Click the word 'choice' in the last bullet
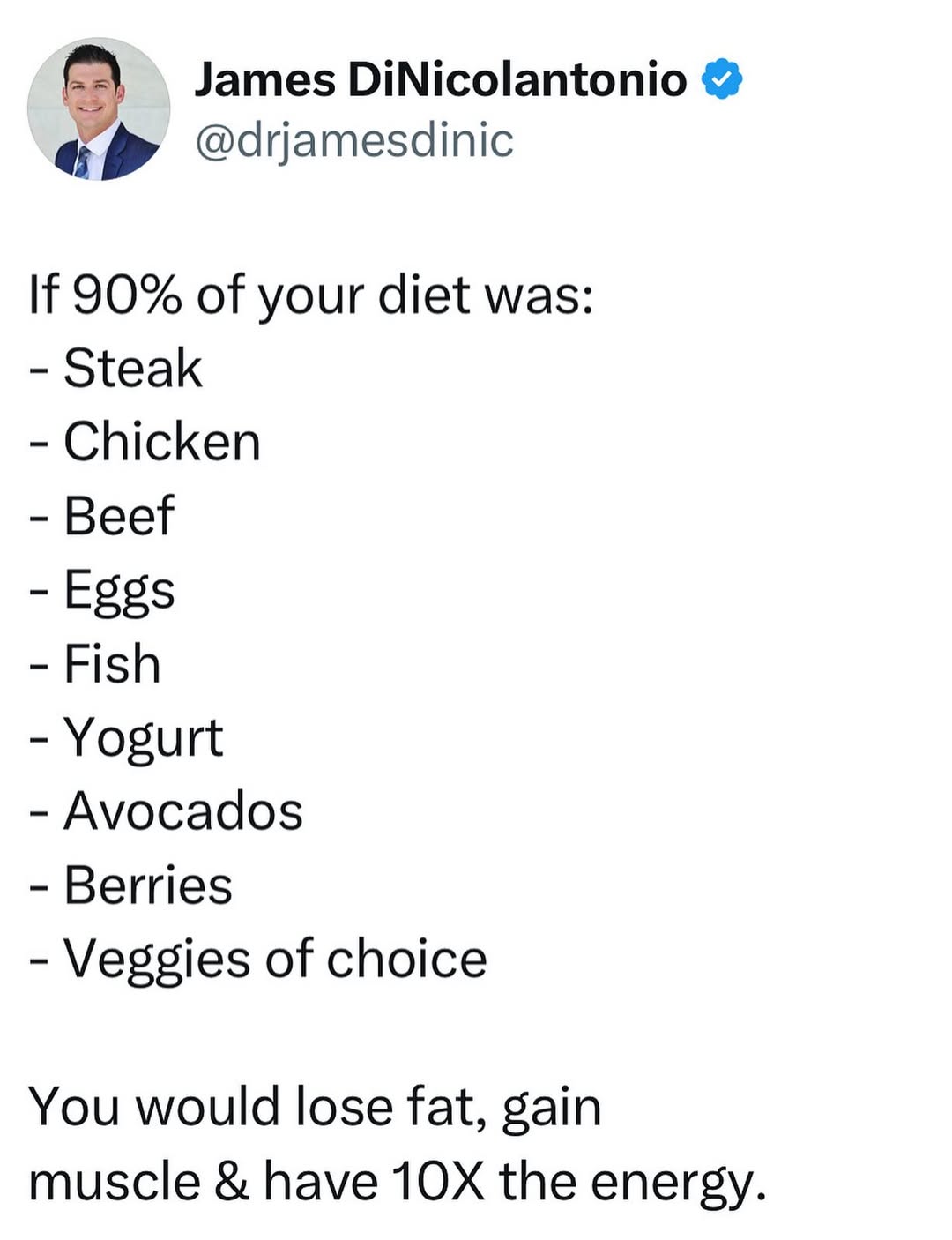Viewport: 952px width, 1240px height. pyautogui.click(x=406, y=959)
